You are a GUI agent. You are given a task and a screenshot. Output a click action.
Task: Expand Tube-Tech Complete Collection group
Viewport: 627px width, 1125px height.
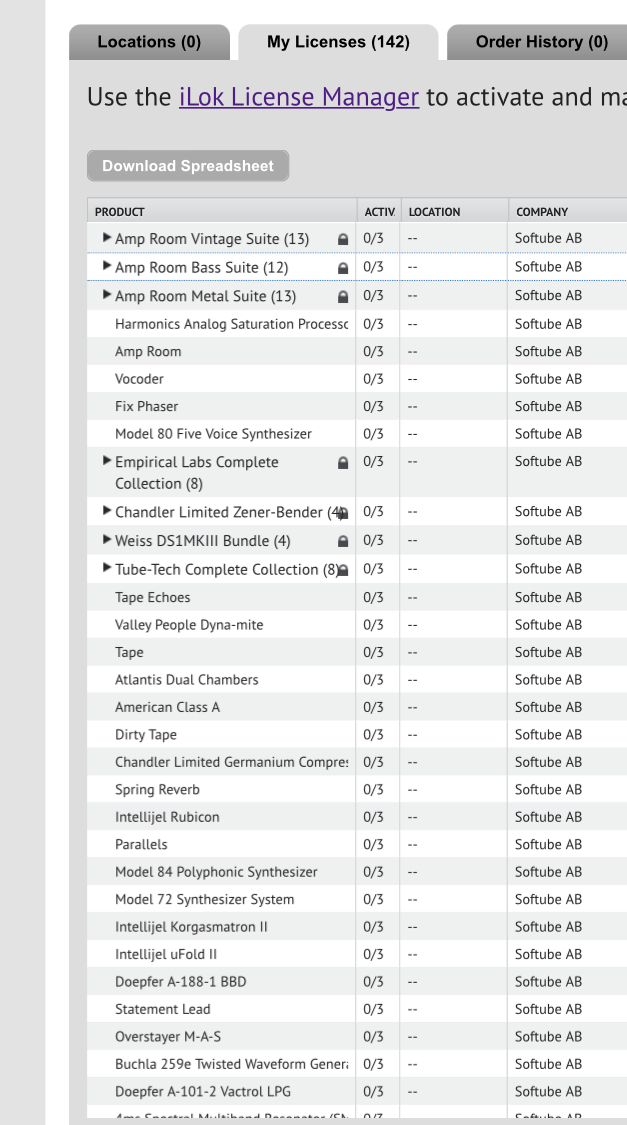pyautogui.click(x=107, y=568)
